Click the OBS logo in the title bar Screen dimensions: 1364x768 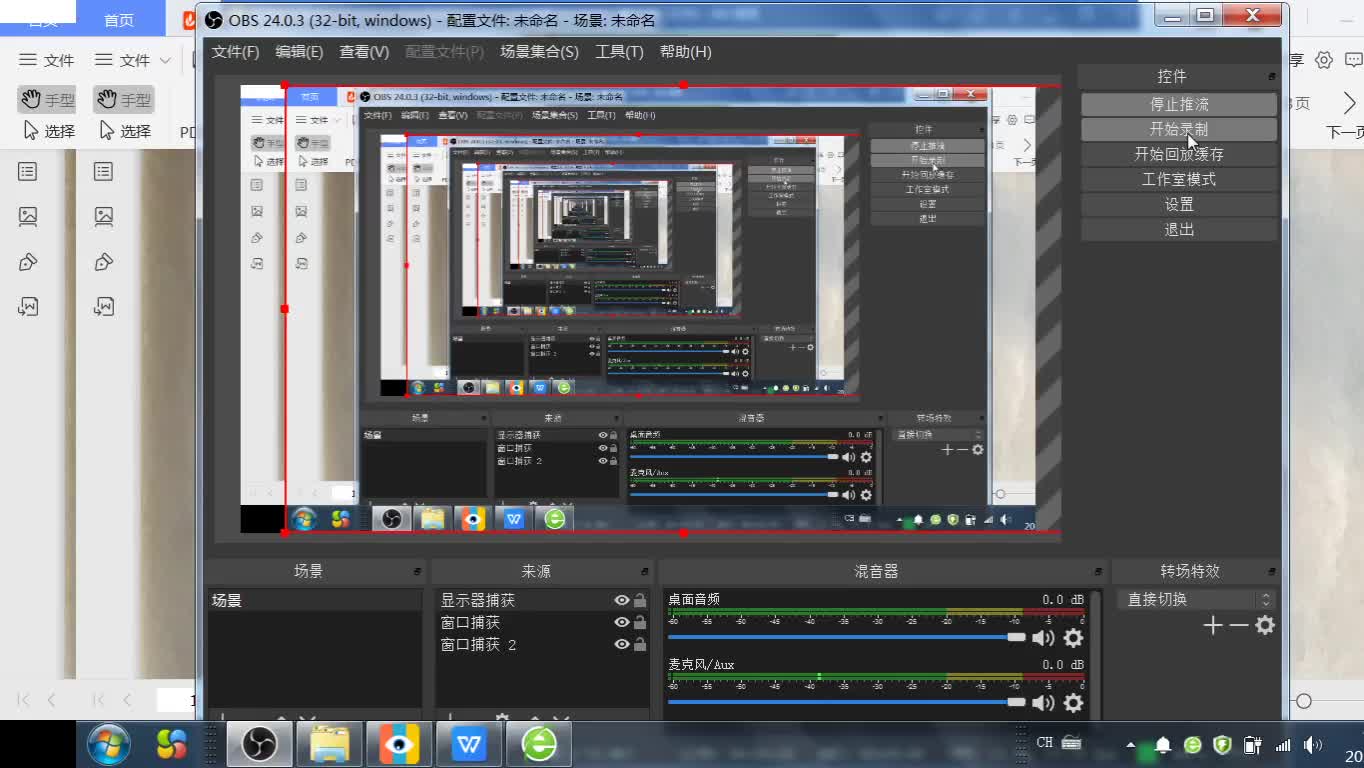214,20
